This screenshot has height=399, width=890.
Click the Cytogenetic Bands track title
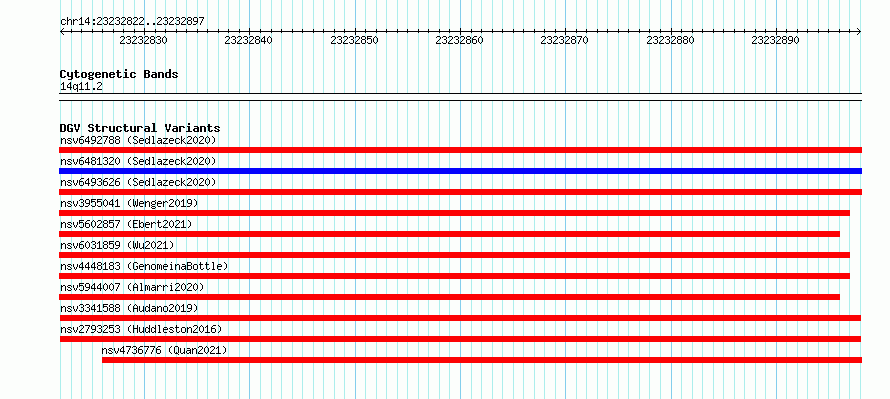(x=119, y=74)
